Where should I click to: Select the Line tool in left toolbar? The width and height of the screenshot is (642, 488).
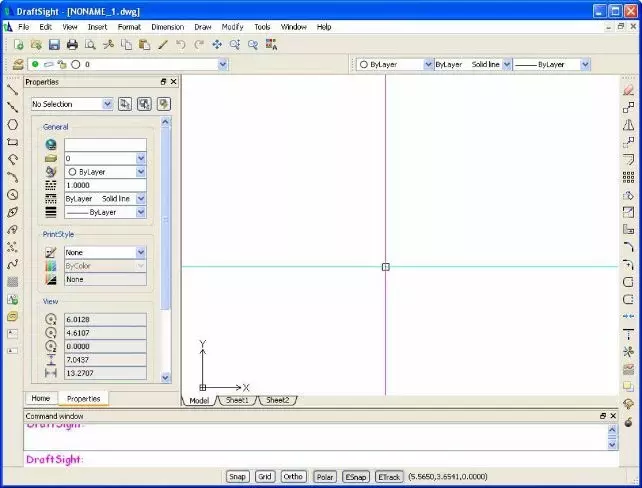(12, 90)
